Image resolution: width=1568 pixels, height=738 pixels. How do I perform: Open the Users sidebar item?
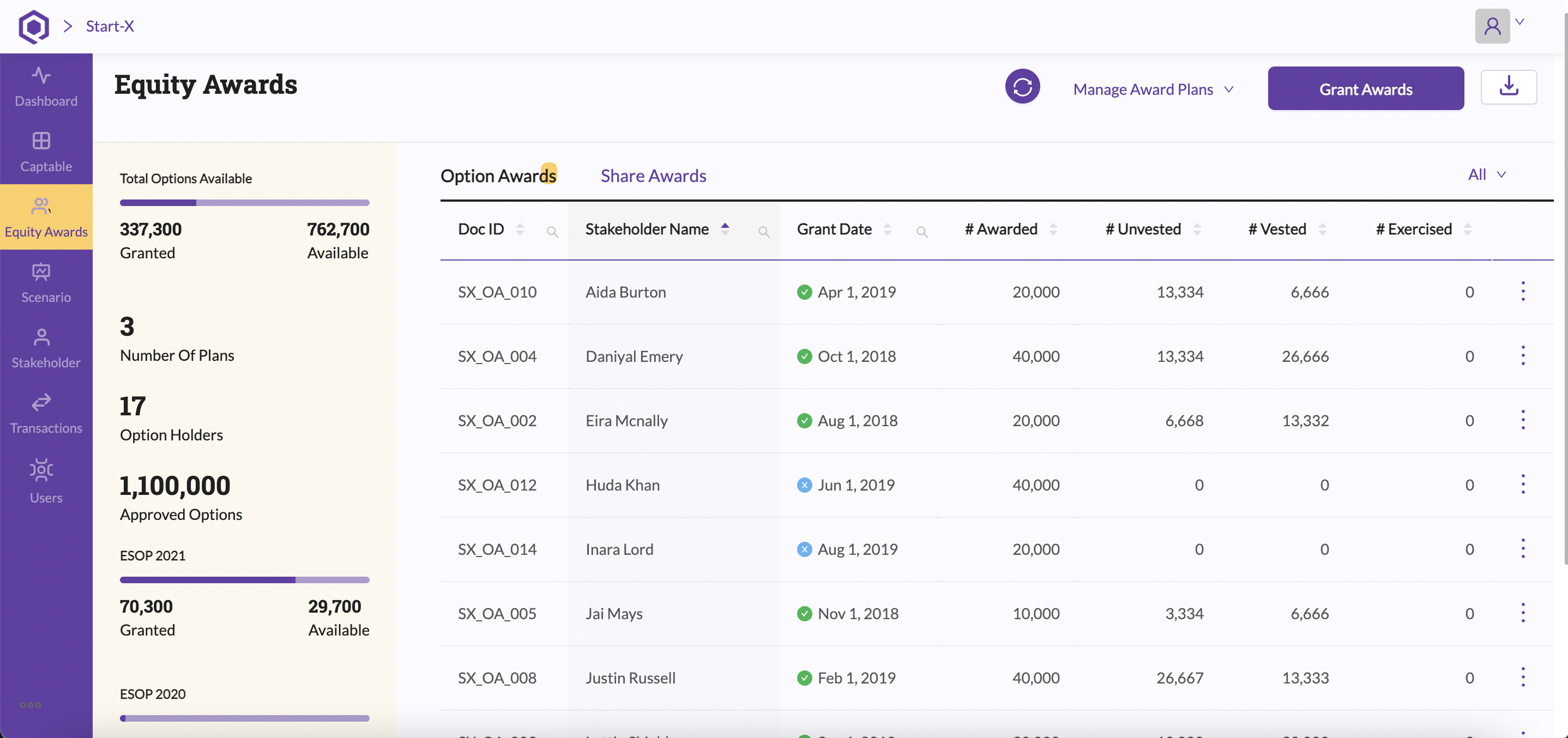coord(46,481)
